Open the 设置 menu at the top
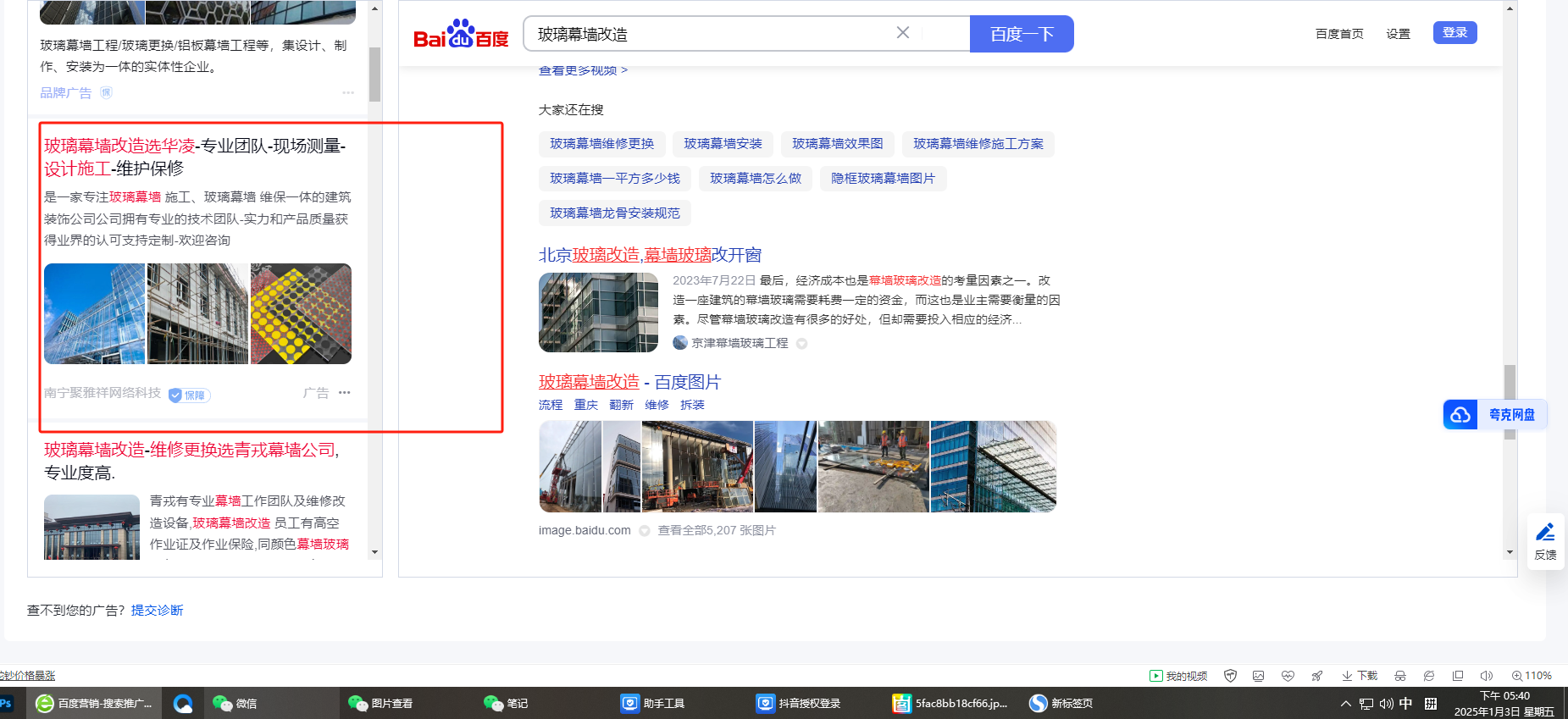 click(1398, 34)
